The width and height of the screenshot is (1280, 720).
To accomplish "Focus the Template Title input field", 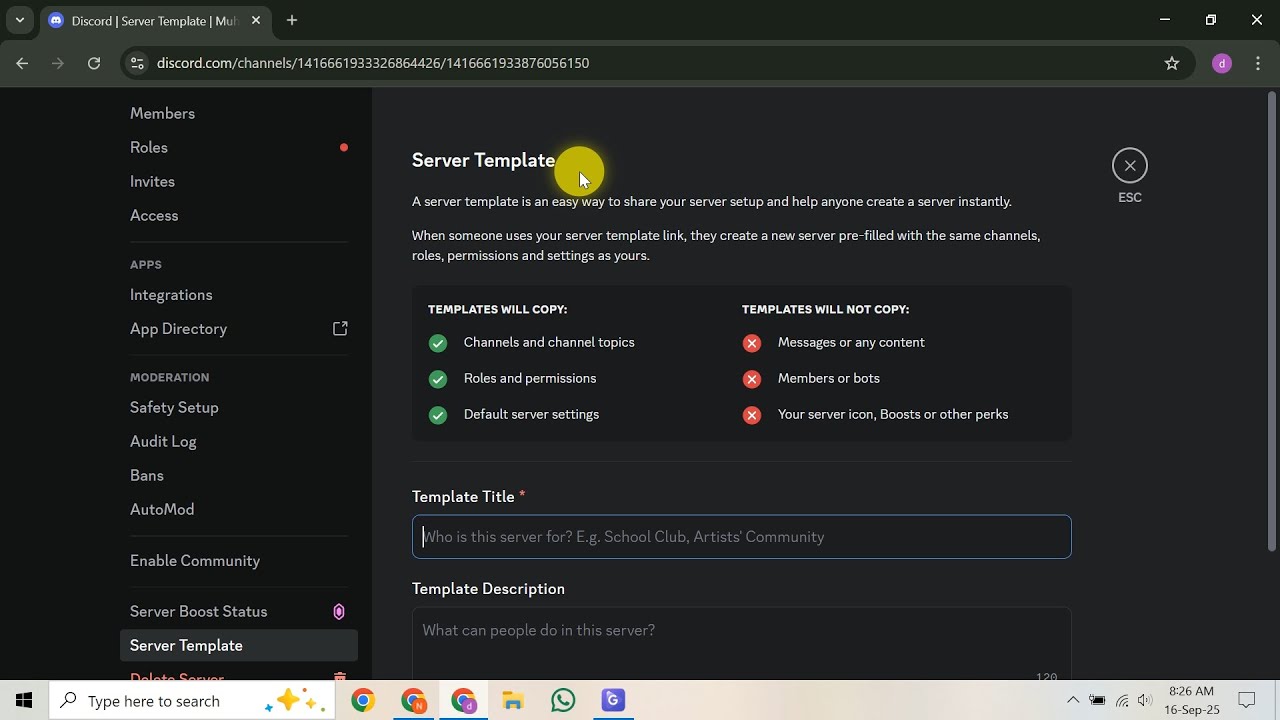I will pos(741,537).
